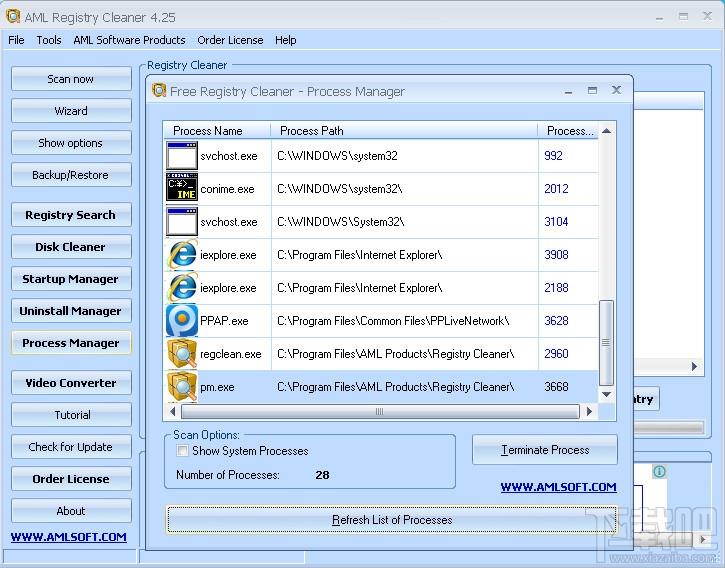Select the PPAP.exe process name
Screen dimensions: 725x568
(x=224, y=321)
